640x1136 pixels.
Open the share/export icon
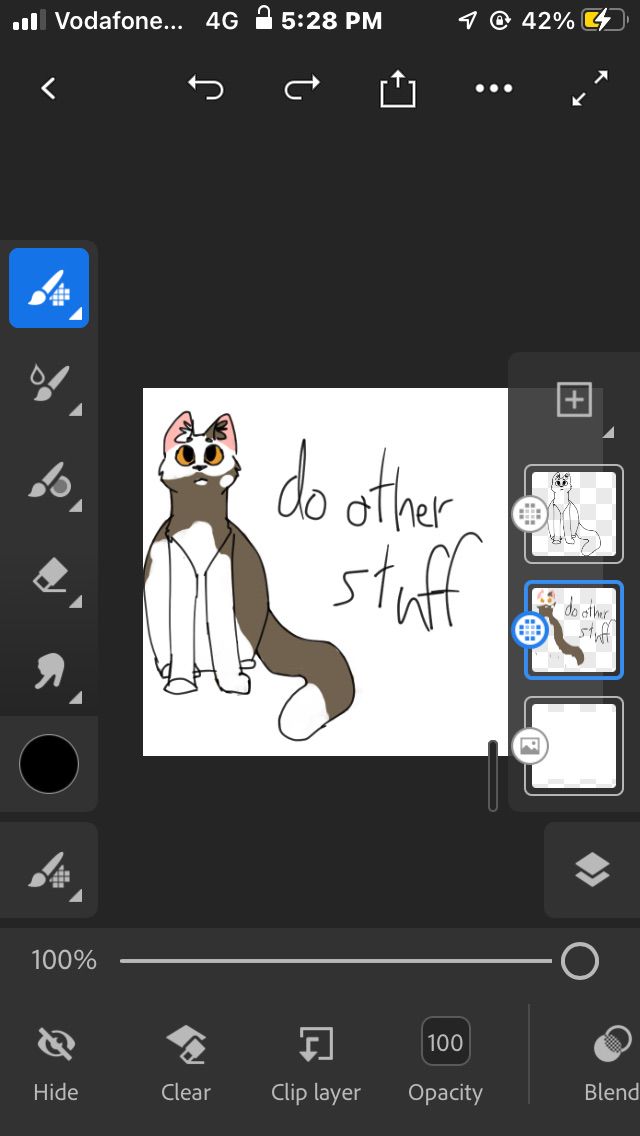coord(397,90)
